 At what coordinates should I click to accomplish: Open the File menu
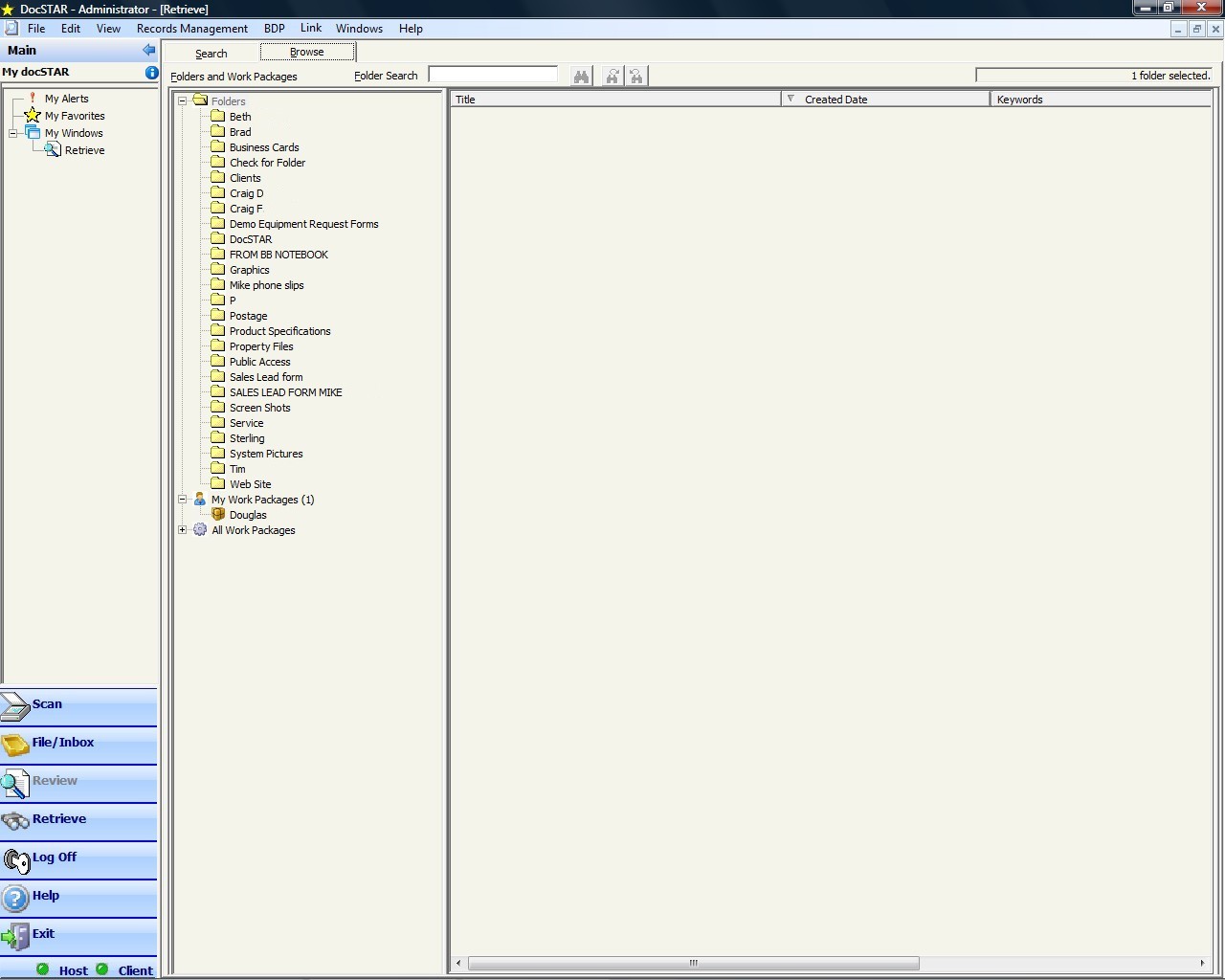[36, 29]
